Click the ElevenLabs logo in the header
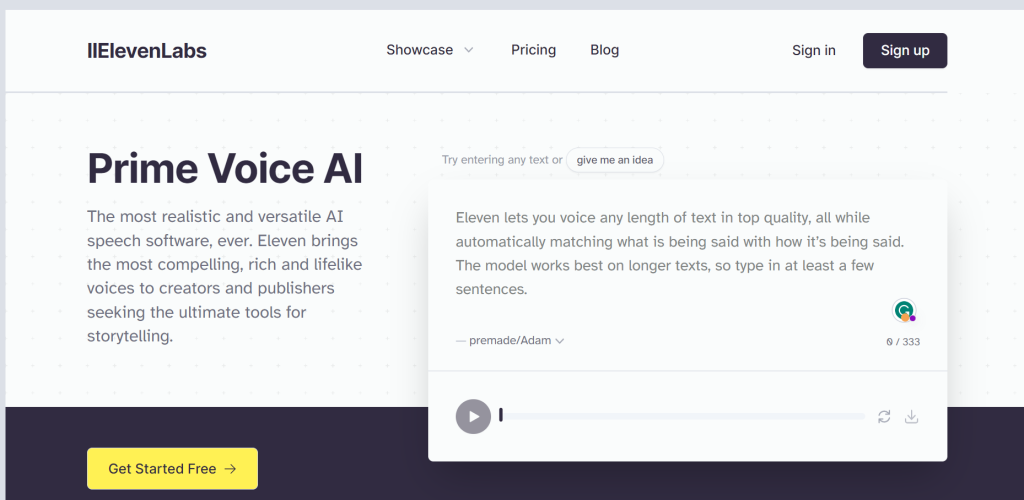This screenshot has width=1024, height=500. click(147, 50)
